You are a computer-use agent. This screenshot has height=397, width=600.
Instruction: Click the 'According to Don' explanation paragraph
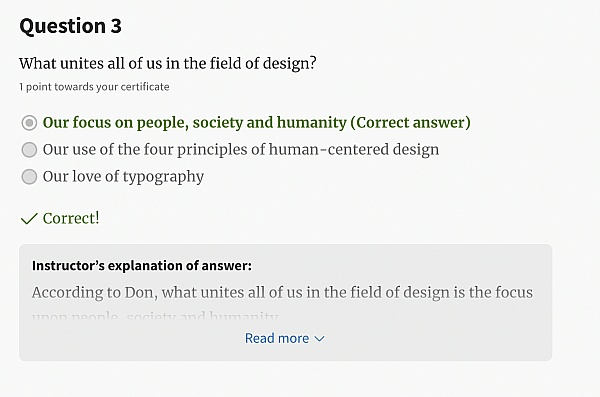[282, 293]
